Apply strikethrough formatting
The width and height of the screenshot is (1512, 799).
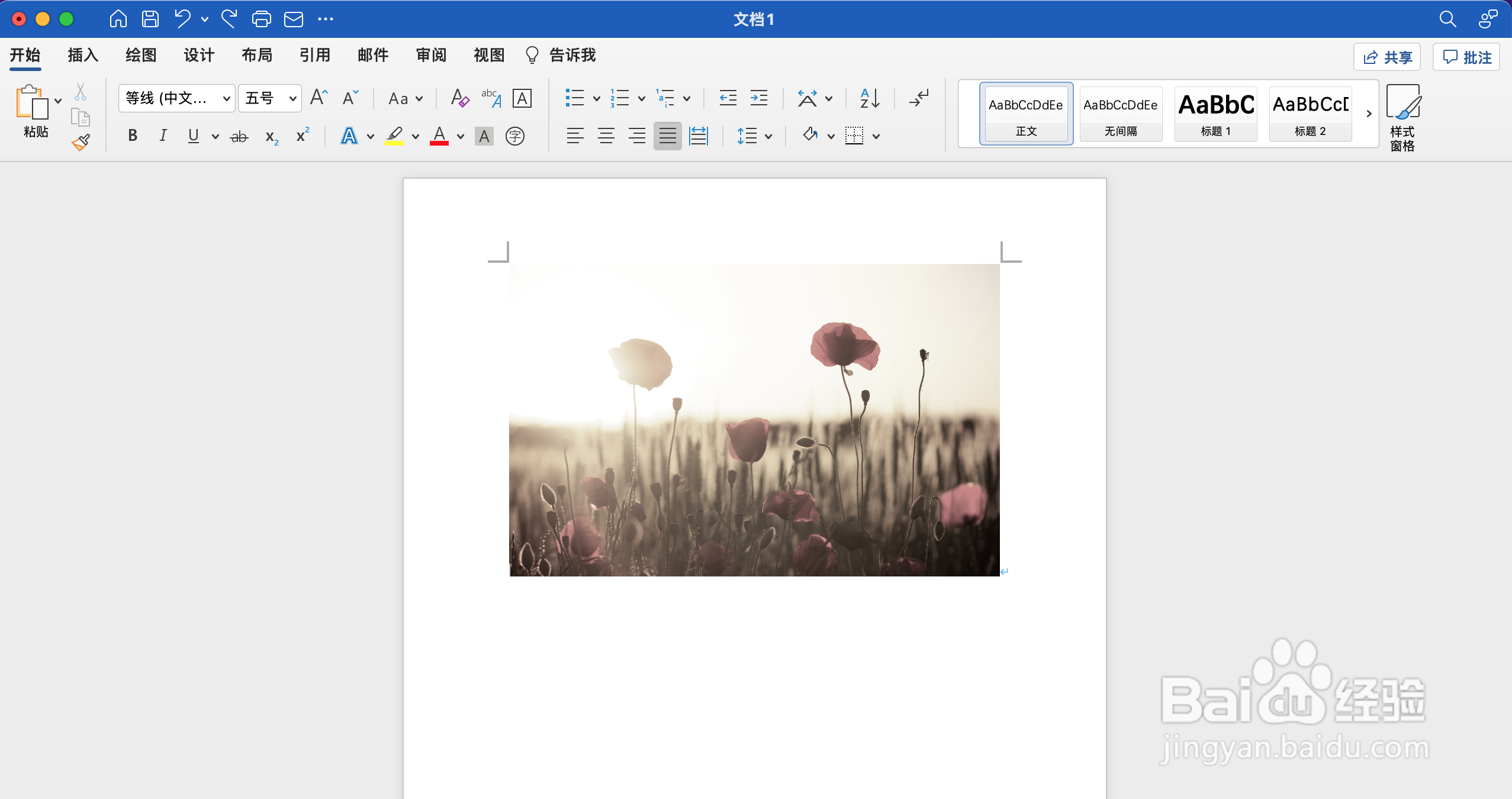239,137
